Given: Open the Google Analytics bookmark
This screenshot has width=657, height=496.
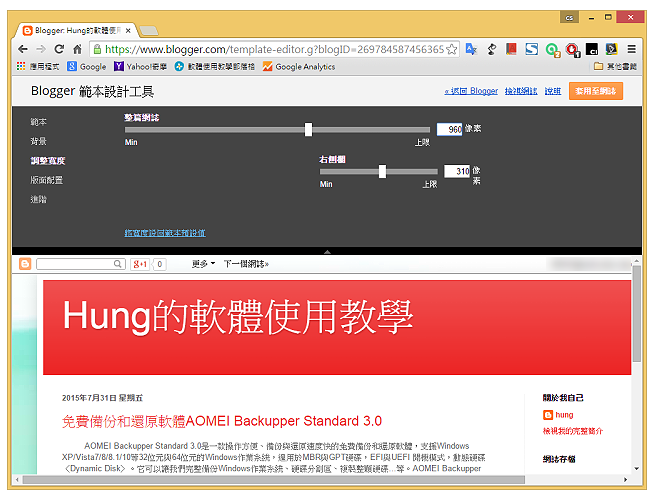Looking at the screenshot, I should pos(299,66).
